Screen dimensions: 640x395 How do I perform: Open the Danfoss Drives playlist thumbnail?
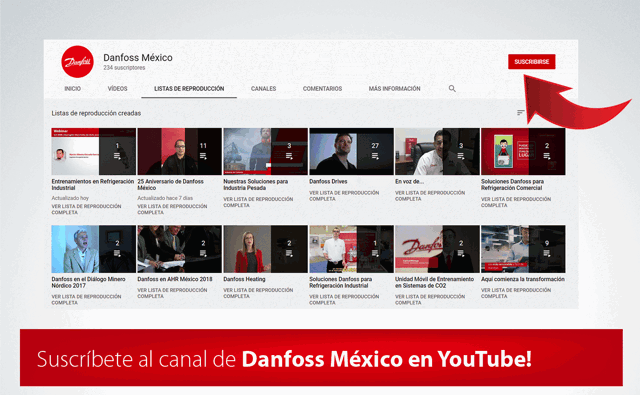click(351, 151)
